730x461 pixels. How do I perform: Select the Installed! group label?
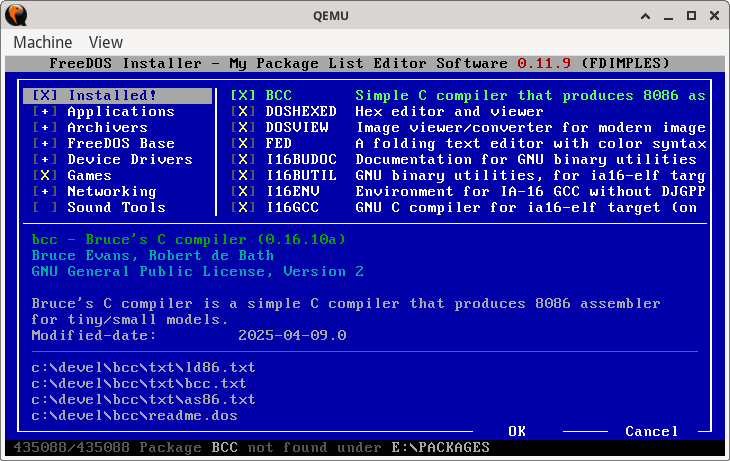(x=112, y=95)
